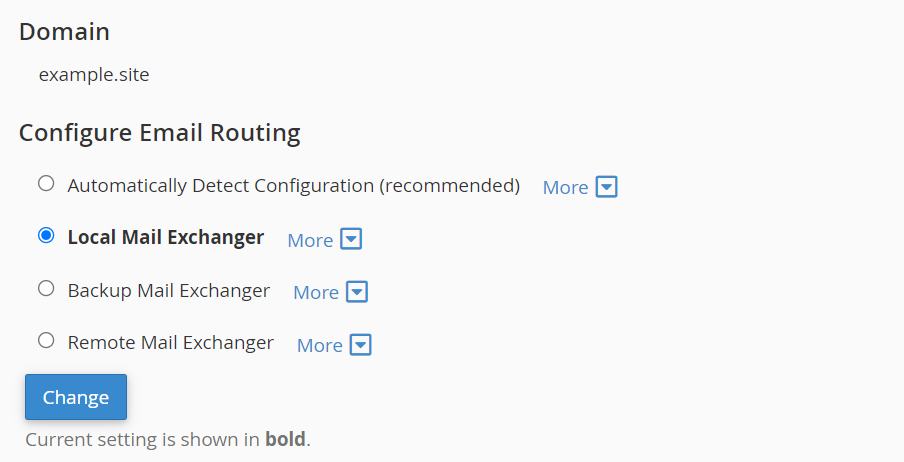Click the down-arrow icon beside Local Mail Exchanger
This screenshot has height=462, width=904.
[351, 240]
